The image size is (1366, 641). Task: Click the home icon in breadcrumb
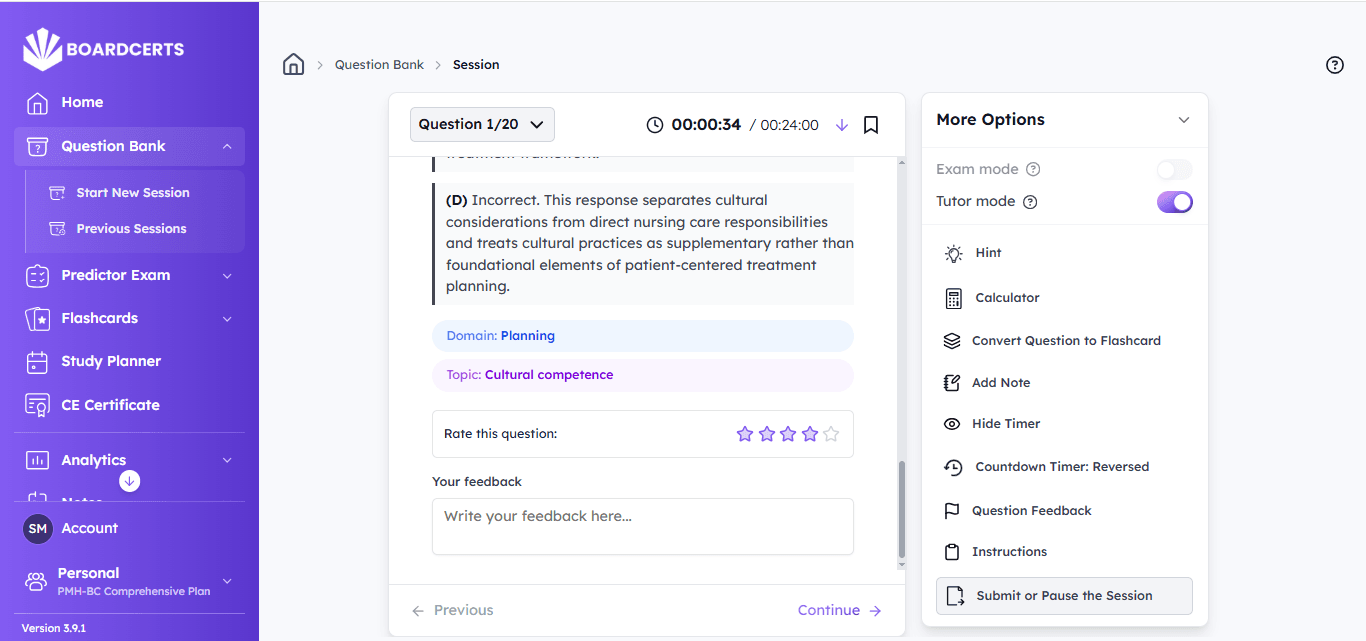pos(293,65)
